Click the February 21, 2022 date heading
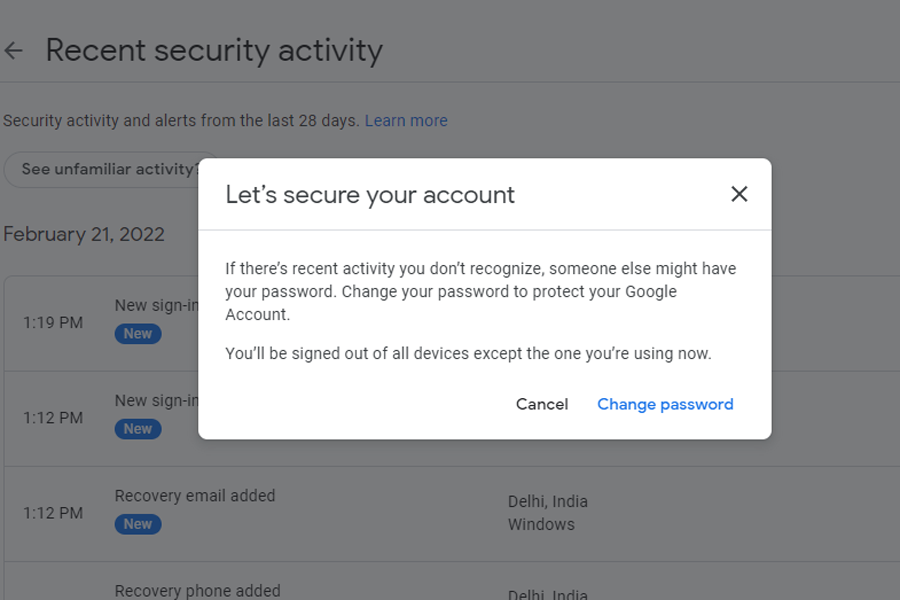Screen dimensions: 900x600 (84, 234)
